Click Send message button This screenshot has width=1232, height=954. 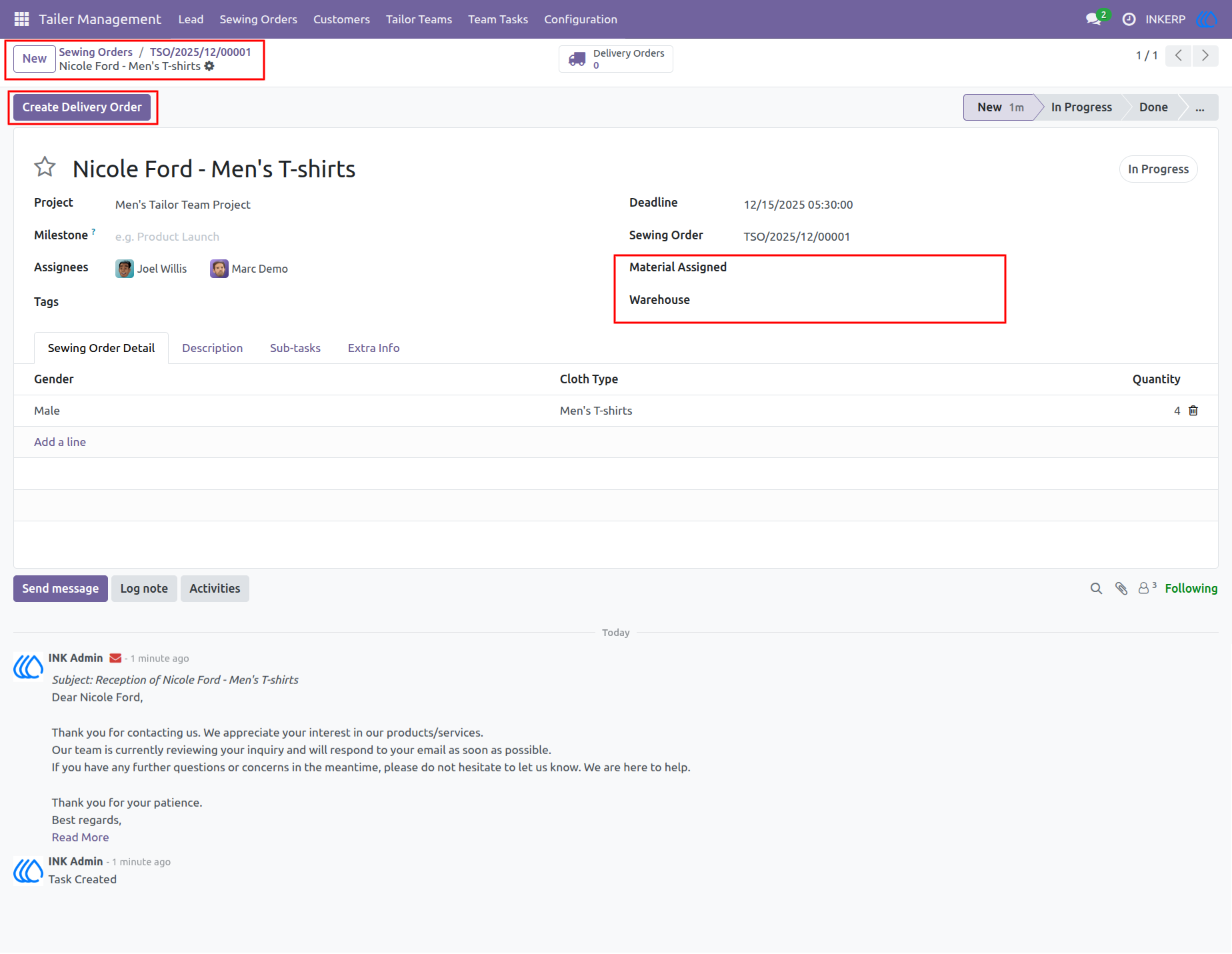pyautogui.click(x=61, y=589)
